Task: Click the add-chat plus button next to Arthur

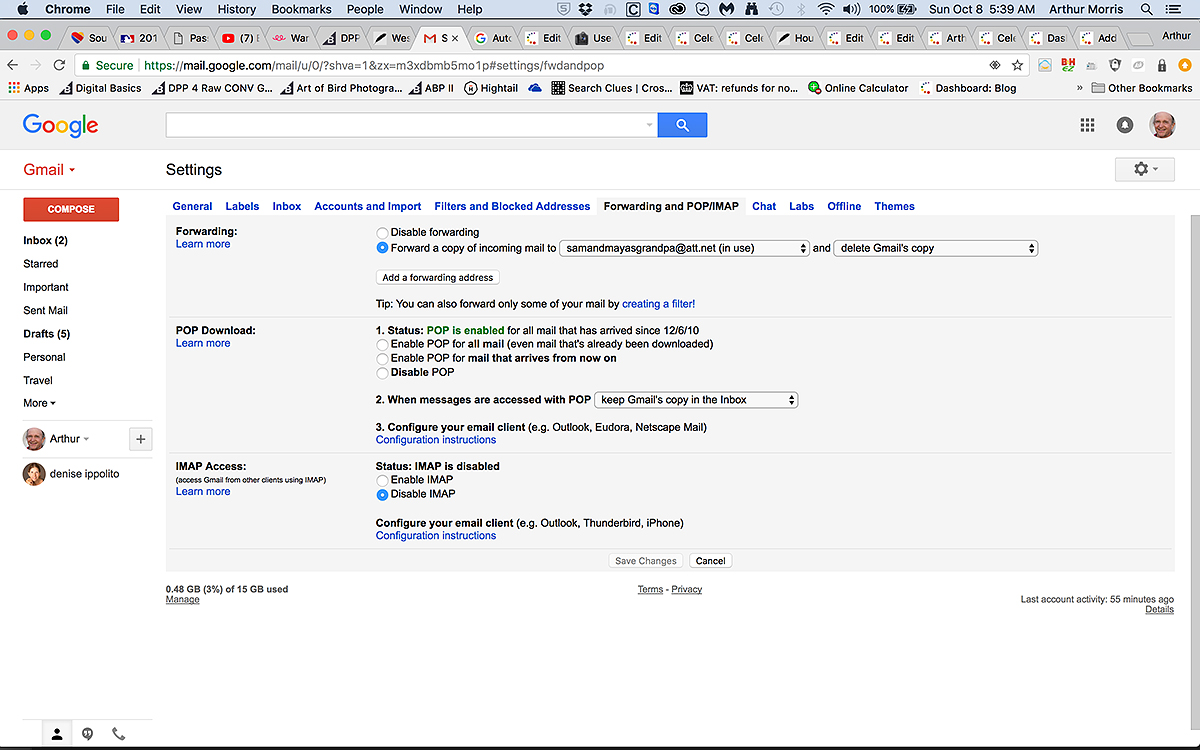Action: click(x=140, y=438)
